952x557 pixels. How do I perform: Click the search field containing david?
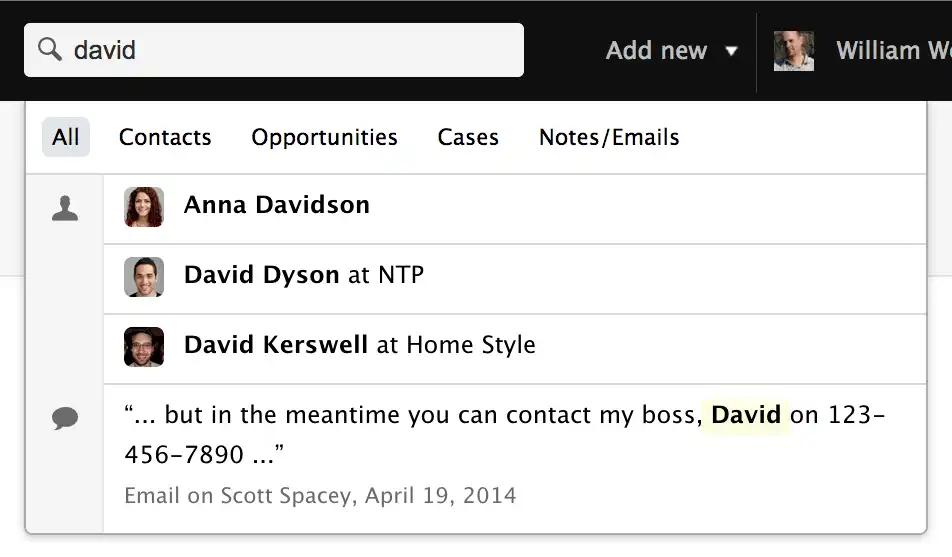coord(274,50)
